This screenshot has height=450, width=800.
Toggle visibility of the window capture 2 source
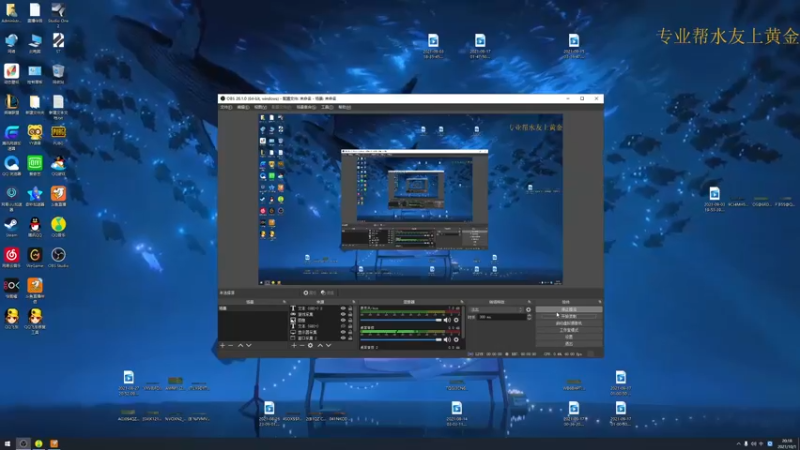pyautogui.click(x=343, y=338)
